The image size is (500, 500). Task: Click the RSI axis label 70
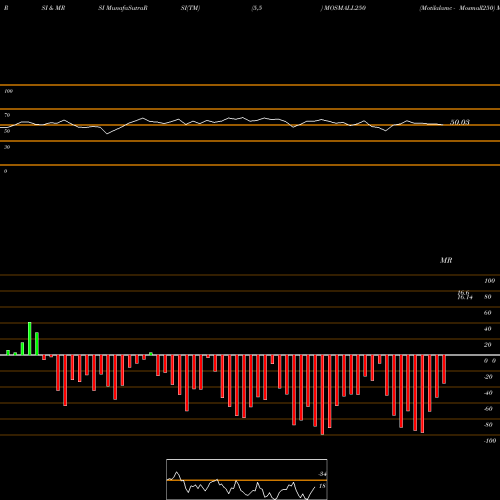7,115
